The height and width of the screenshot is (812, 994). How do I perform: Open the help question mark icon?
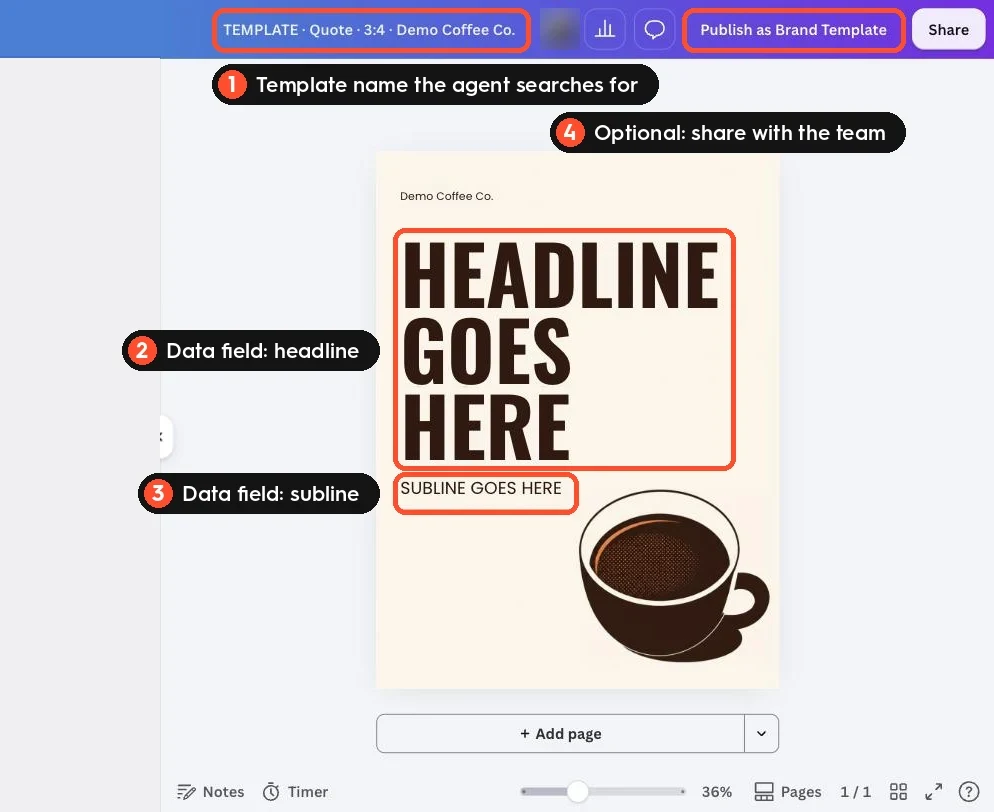pyautogui.click(x=969, y=792)
